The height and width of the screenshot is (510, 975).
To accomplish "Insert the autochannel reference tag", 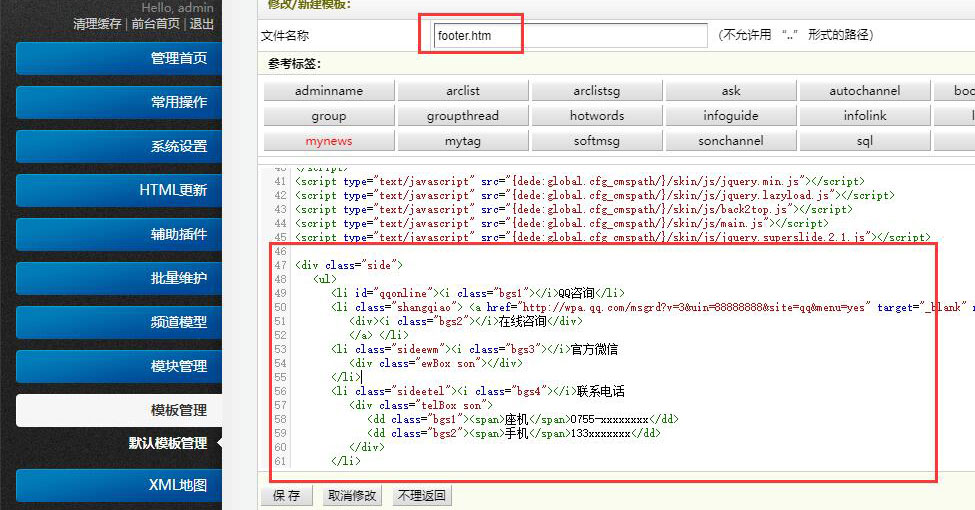I will (865, 91).
